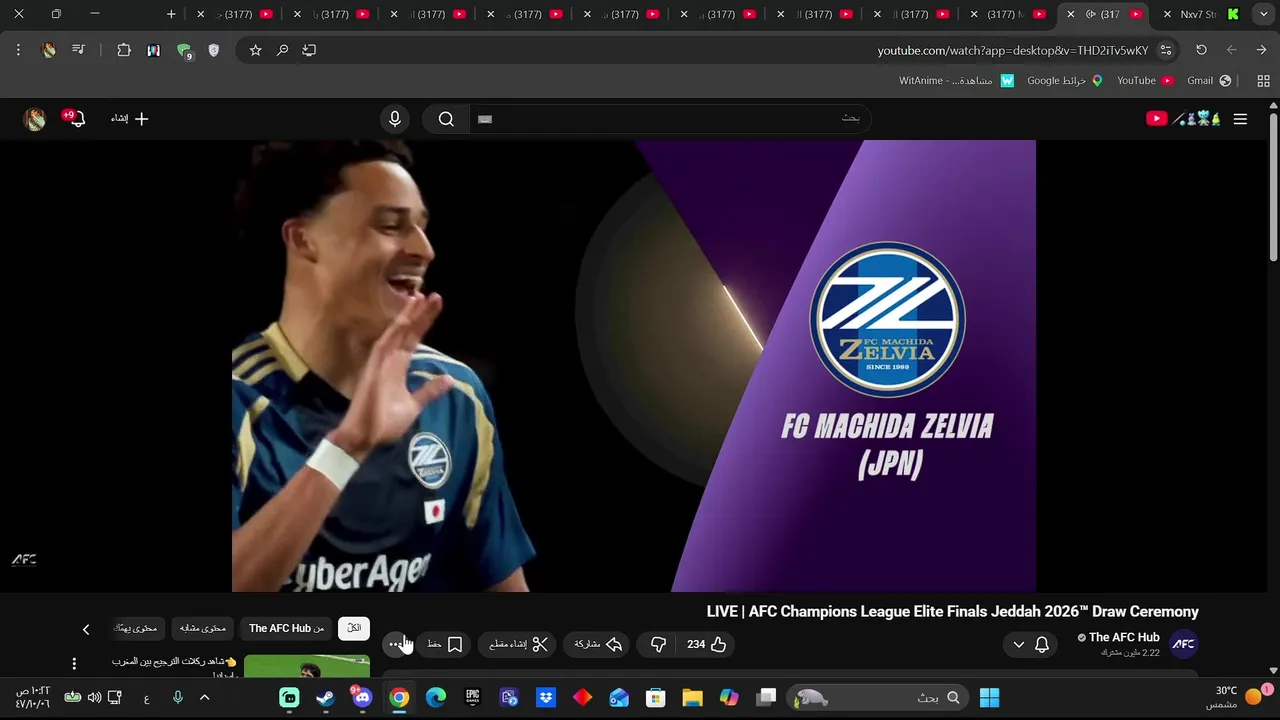
Task: Open The AFC Hub channel name link
Action: [x=1124, y=637]
